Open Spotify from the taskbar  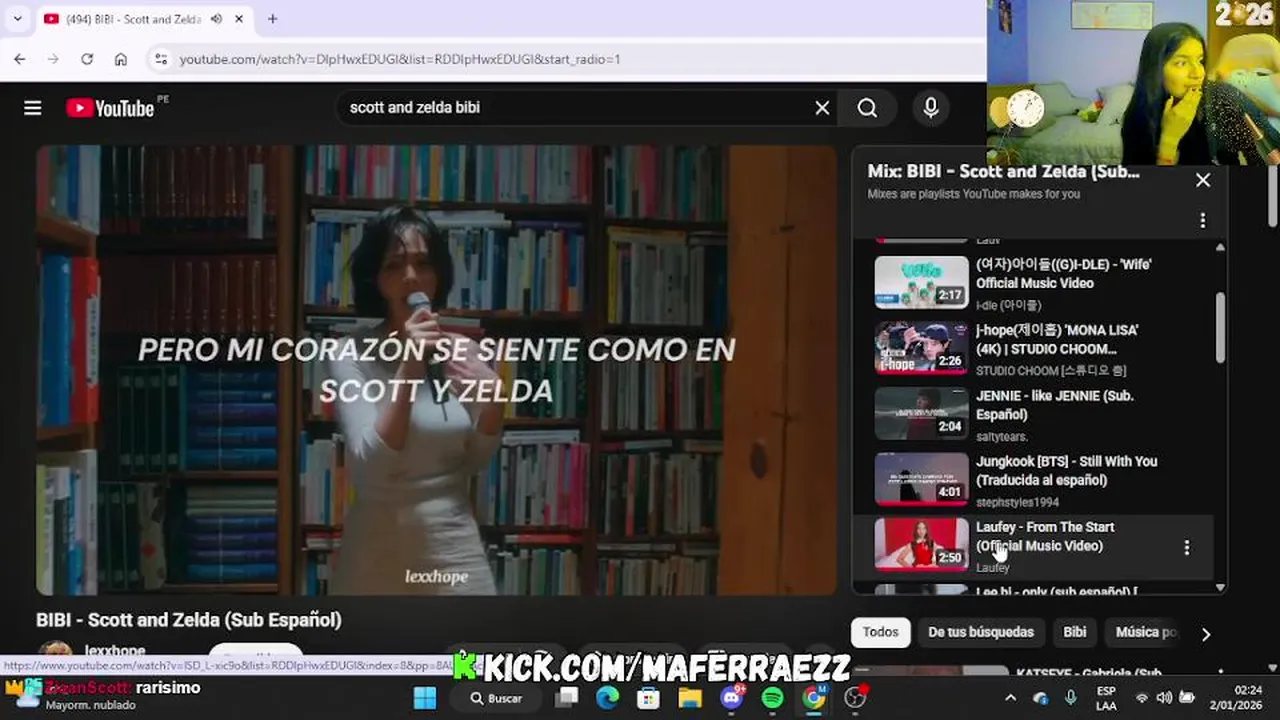(773, 698)
